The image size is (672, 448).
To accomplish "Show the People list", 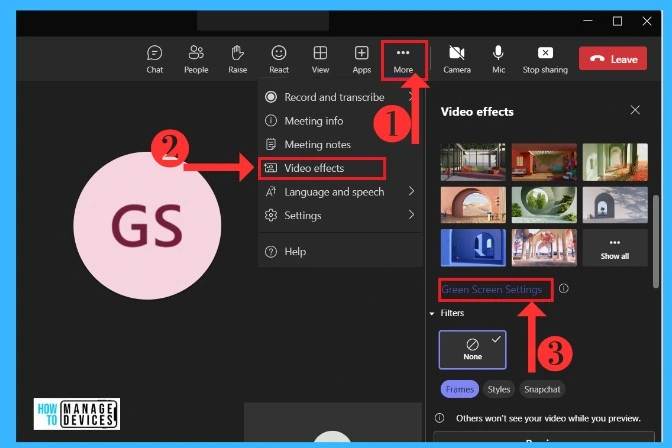I will point(196,59).
